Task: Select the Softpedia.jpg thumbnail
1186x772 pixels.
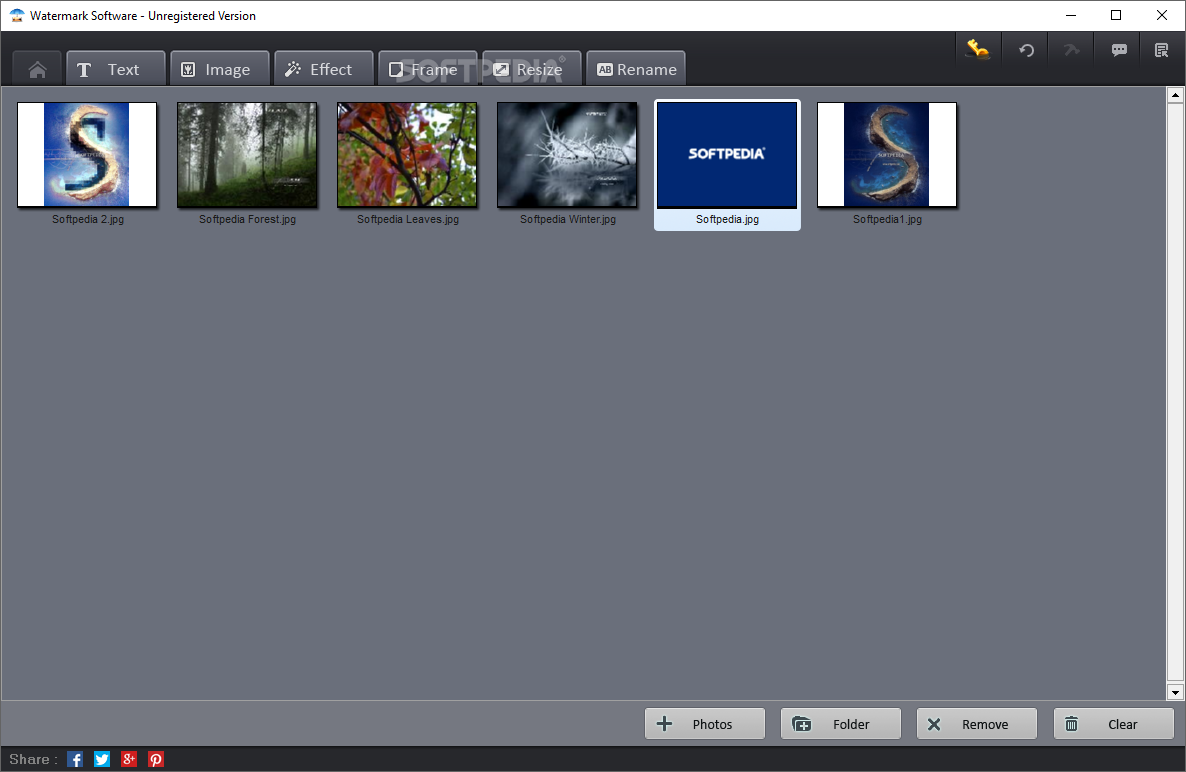Action: [x=727, y=154]
